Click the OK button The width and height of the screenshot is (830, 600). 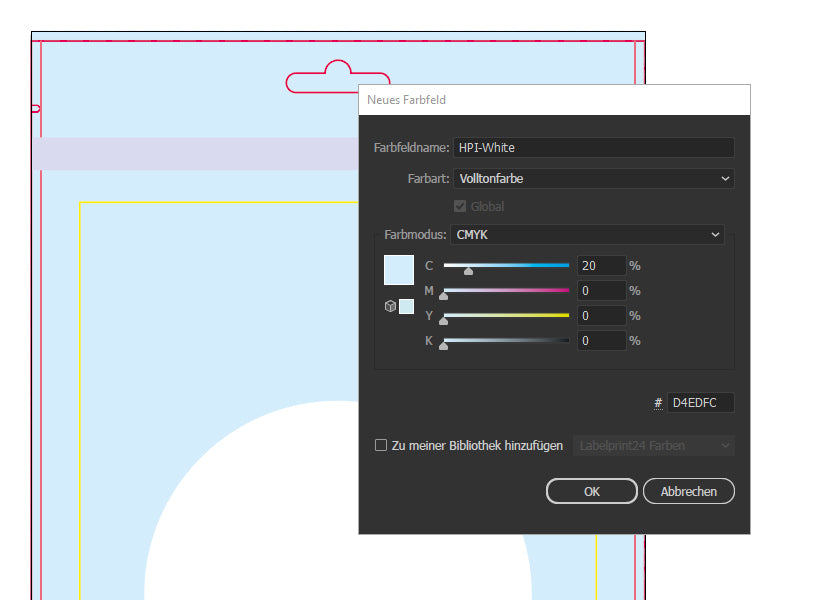[591, 491]
